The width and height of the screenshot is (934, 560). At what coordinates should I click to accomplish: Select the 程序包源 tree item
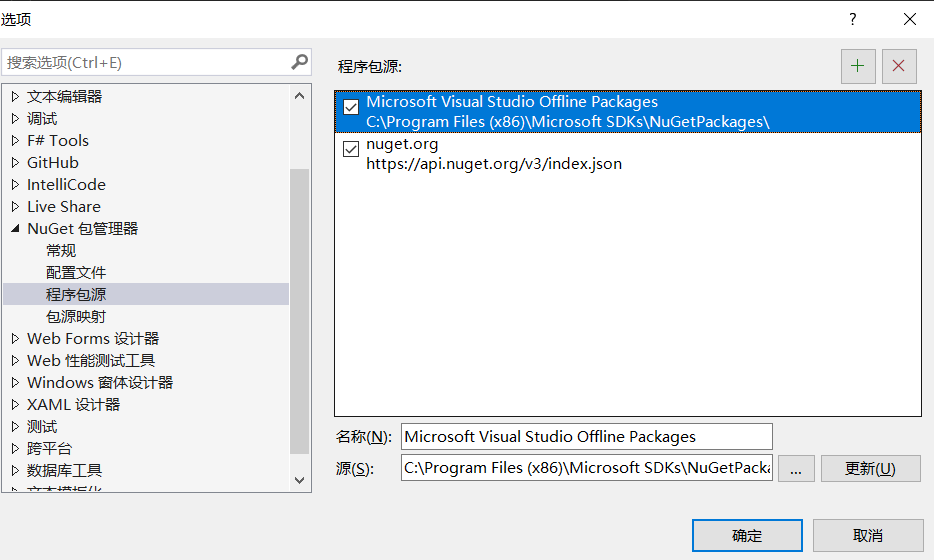tap(146, 294)
